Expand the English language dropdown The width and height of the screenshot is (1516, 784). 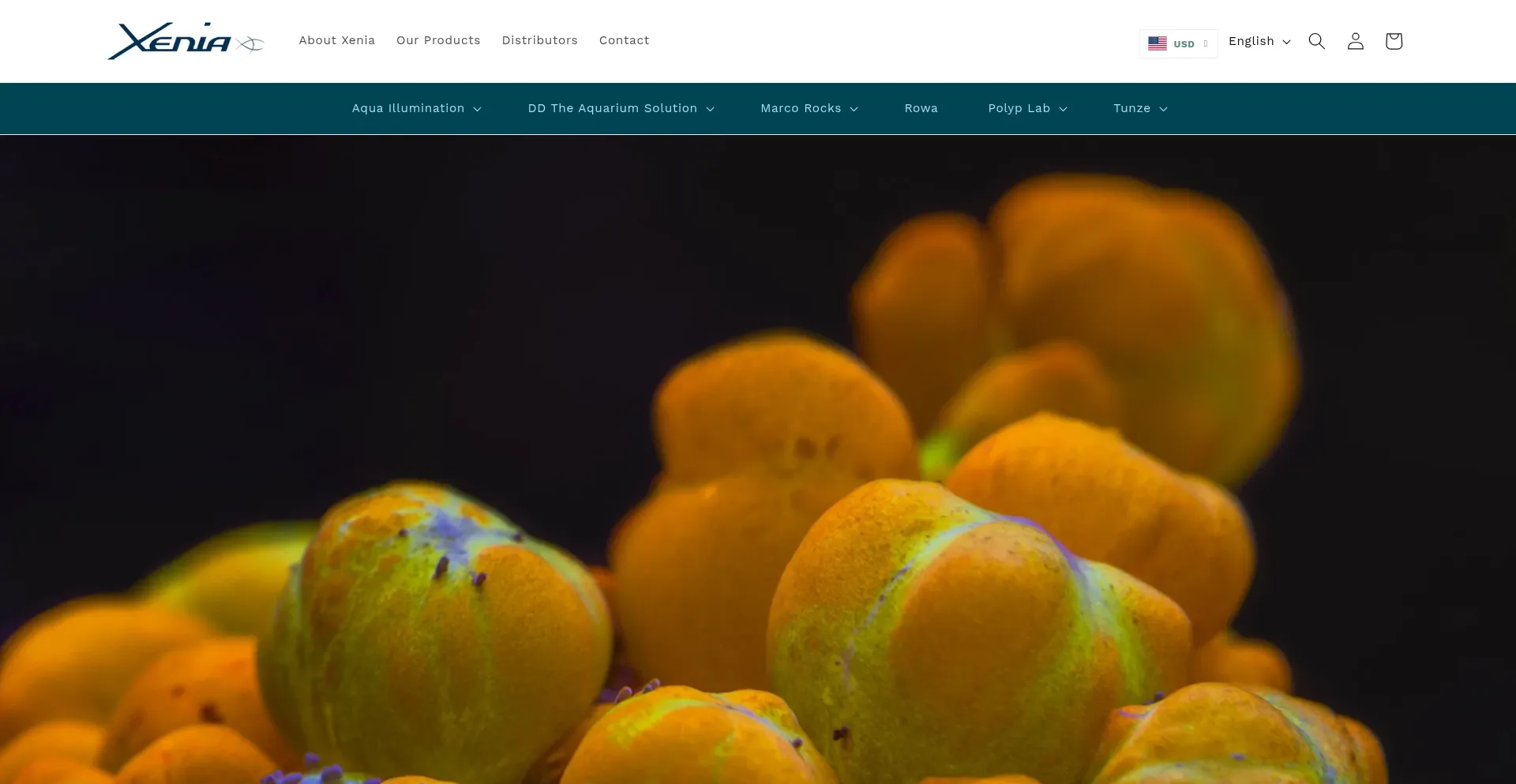pyautogui.click(x=1259, y=41)
